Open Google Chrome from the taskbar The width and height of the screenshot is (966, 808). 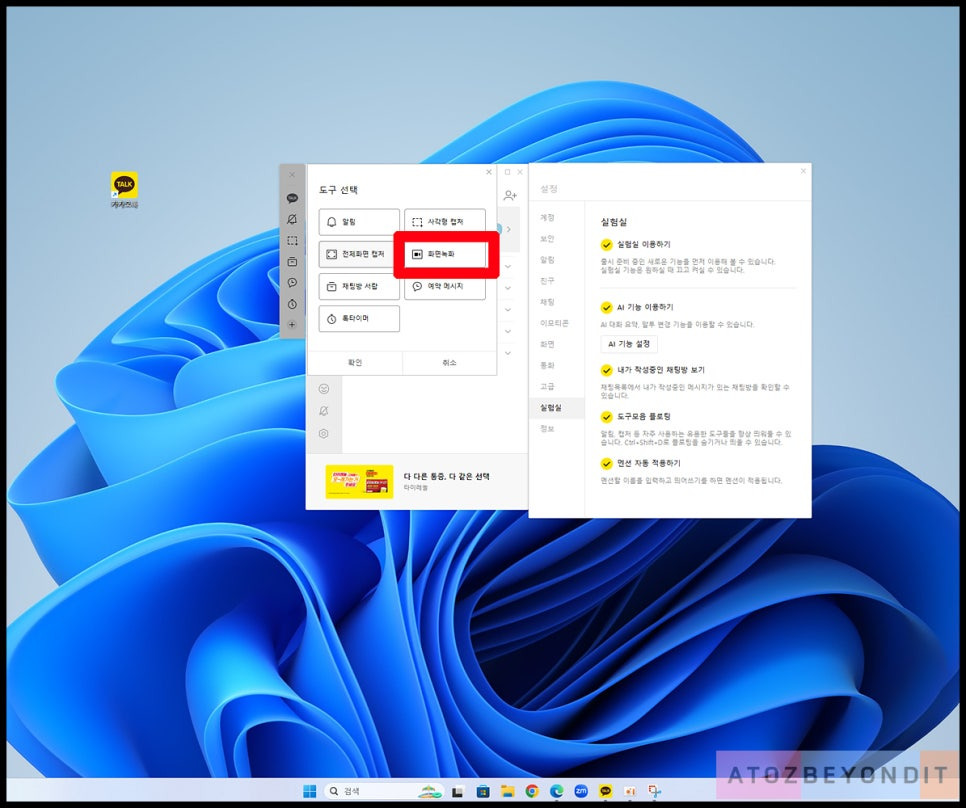click(x=532, y=791)
